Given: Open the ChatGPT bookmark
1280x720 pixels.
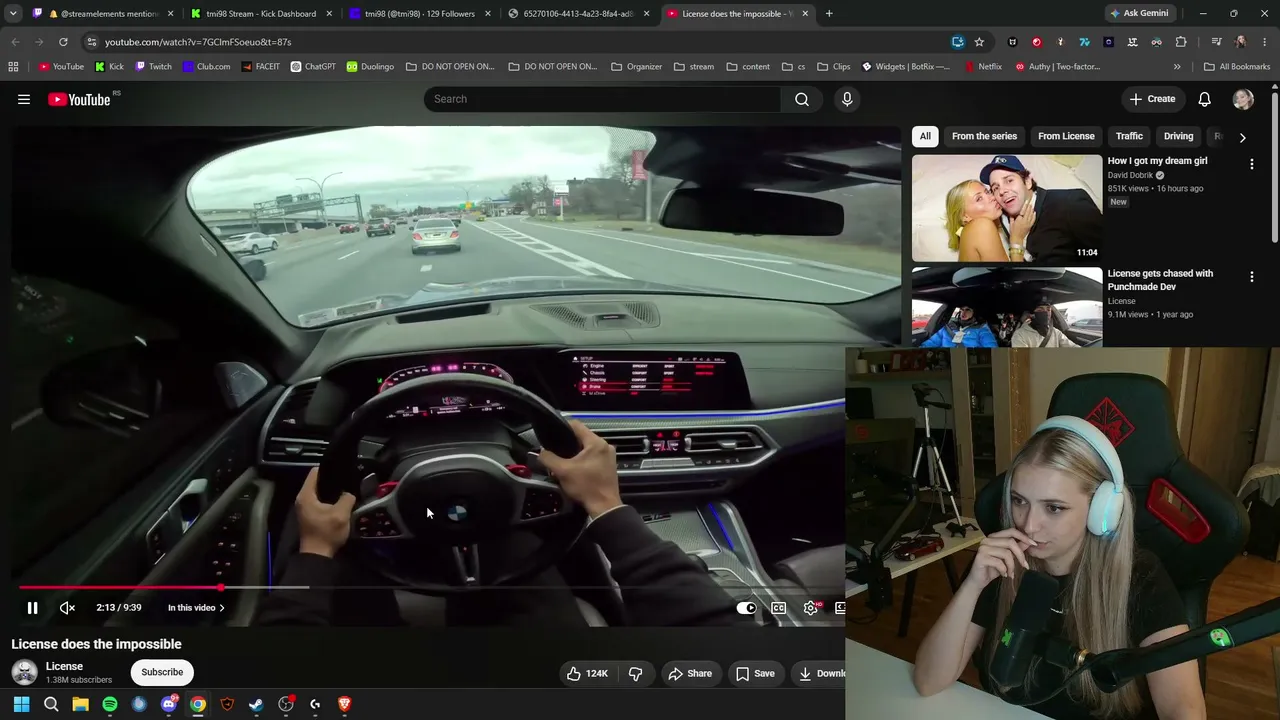Looking at the screenshot, I should 313,67.
